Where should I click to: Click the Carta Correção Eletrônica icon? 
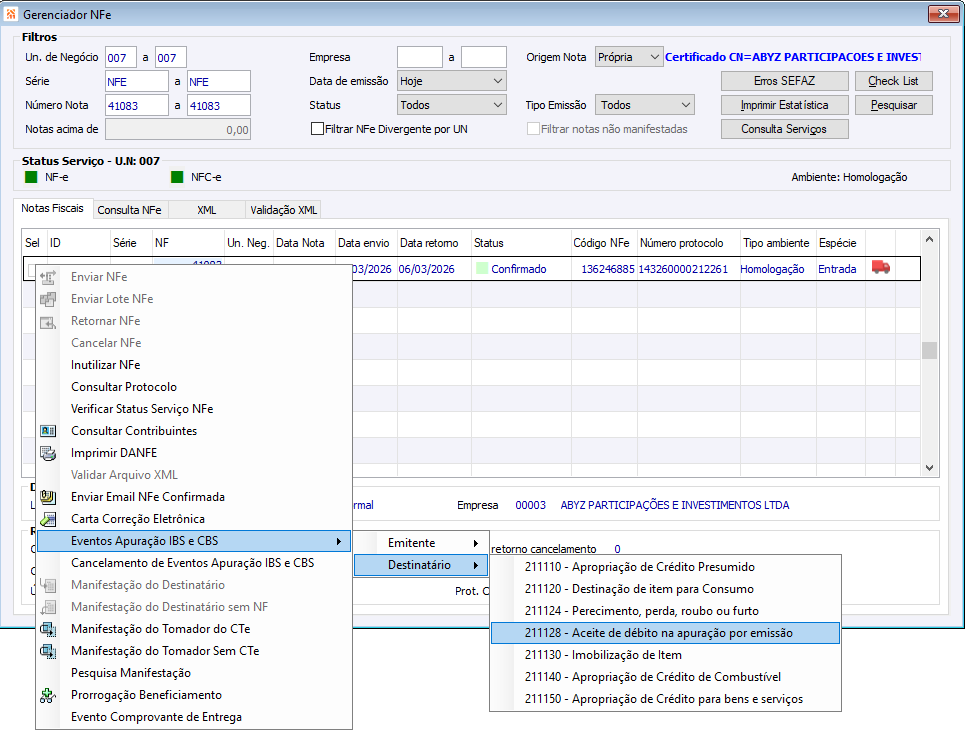pyautogui.click(x=48, y=519)
